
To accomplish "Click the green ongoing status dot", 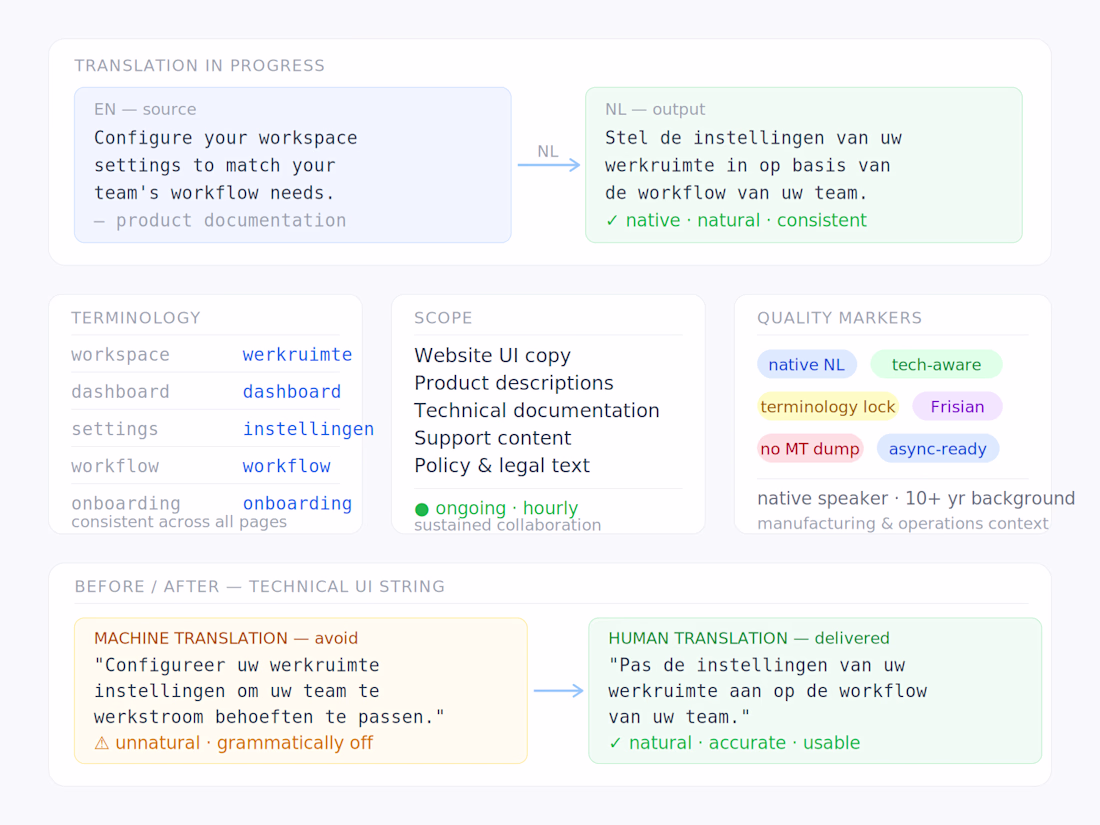I will click(422, 509).
